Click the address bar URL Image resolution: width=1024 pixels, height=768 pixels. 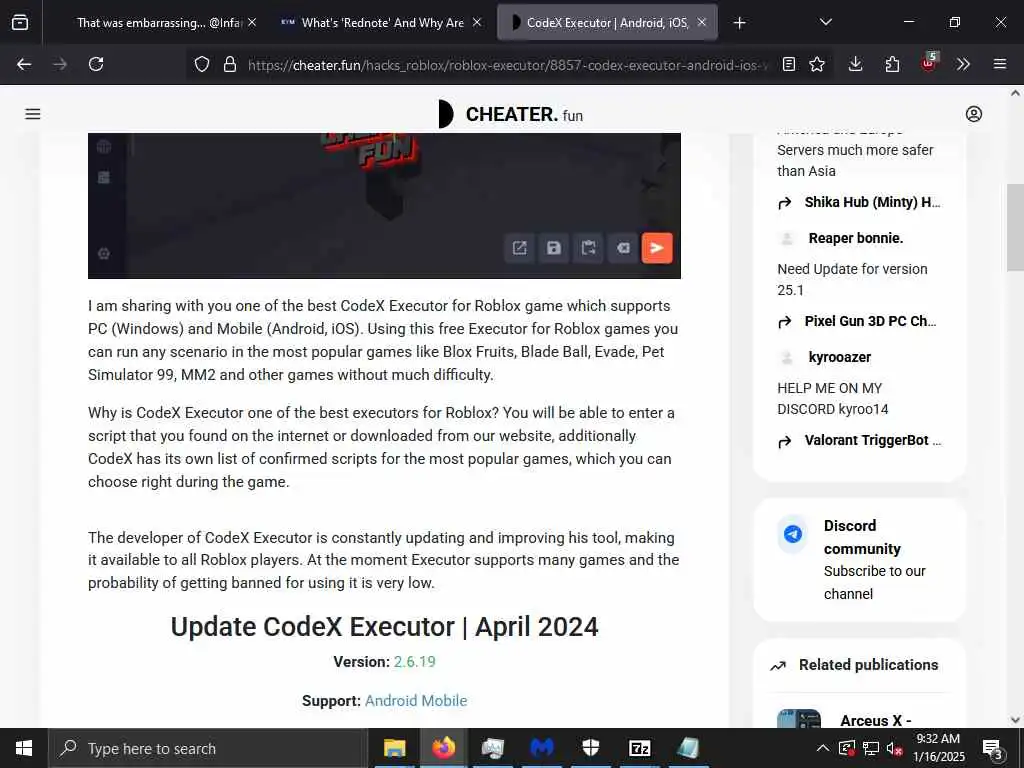coord(508,65)
